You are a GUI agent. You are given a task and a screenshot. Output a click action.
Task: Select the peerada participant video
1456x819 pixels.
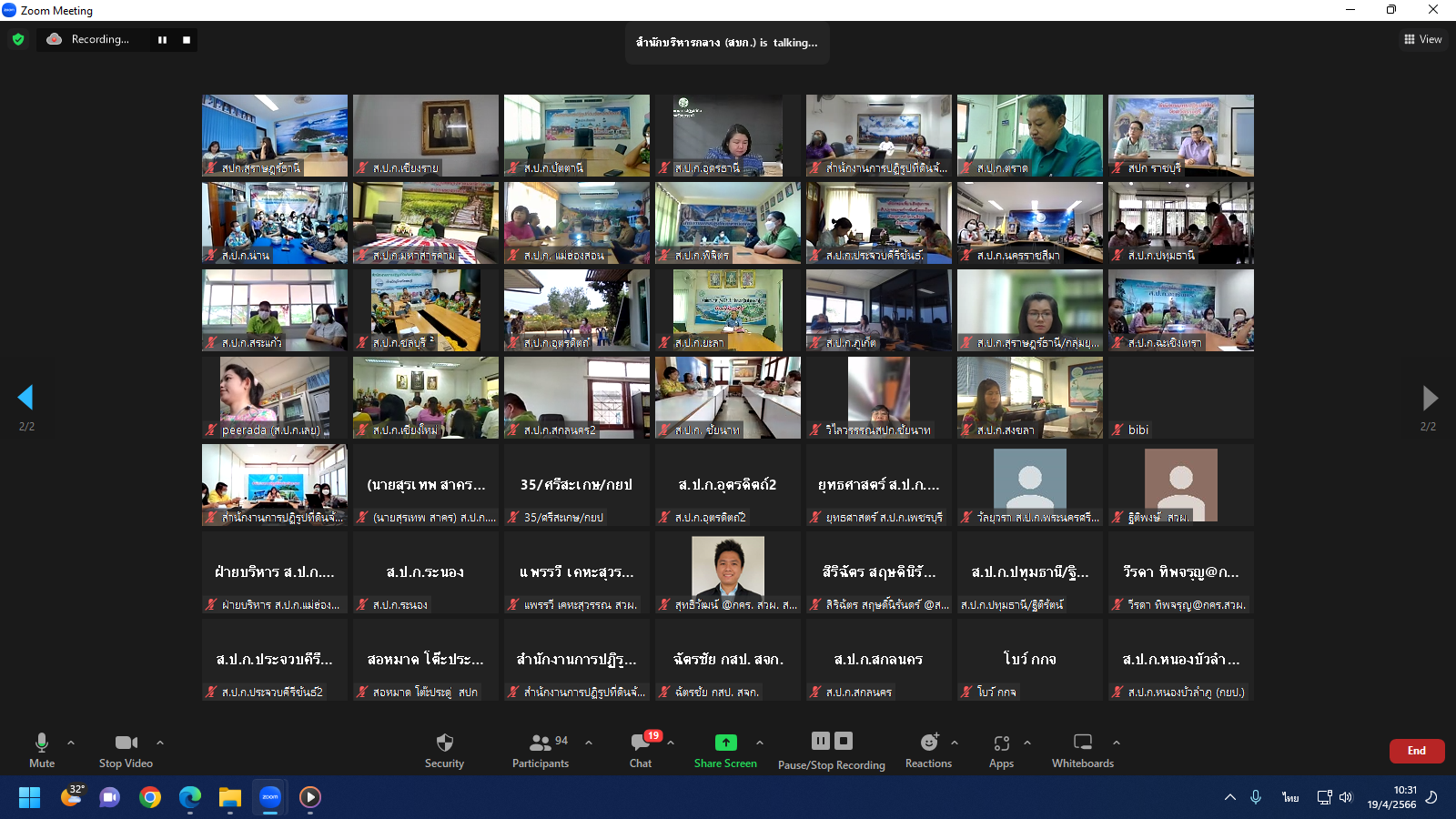275,398
